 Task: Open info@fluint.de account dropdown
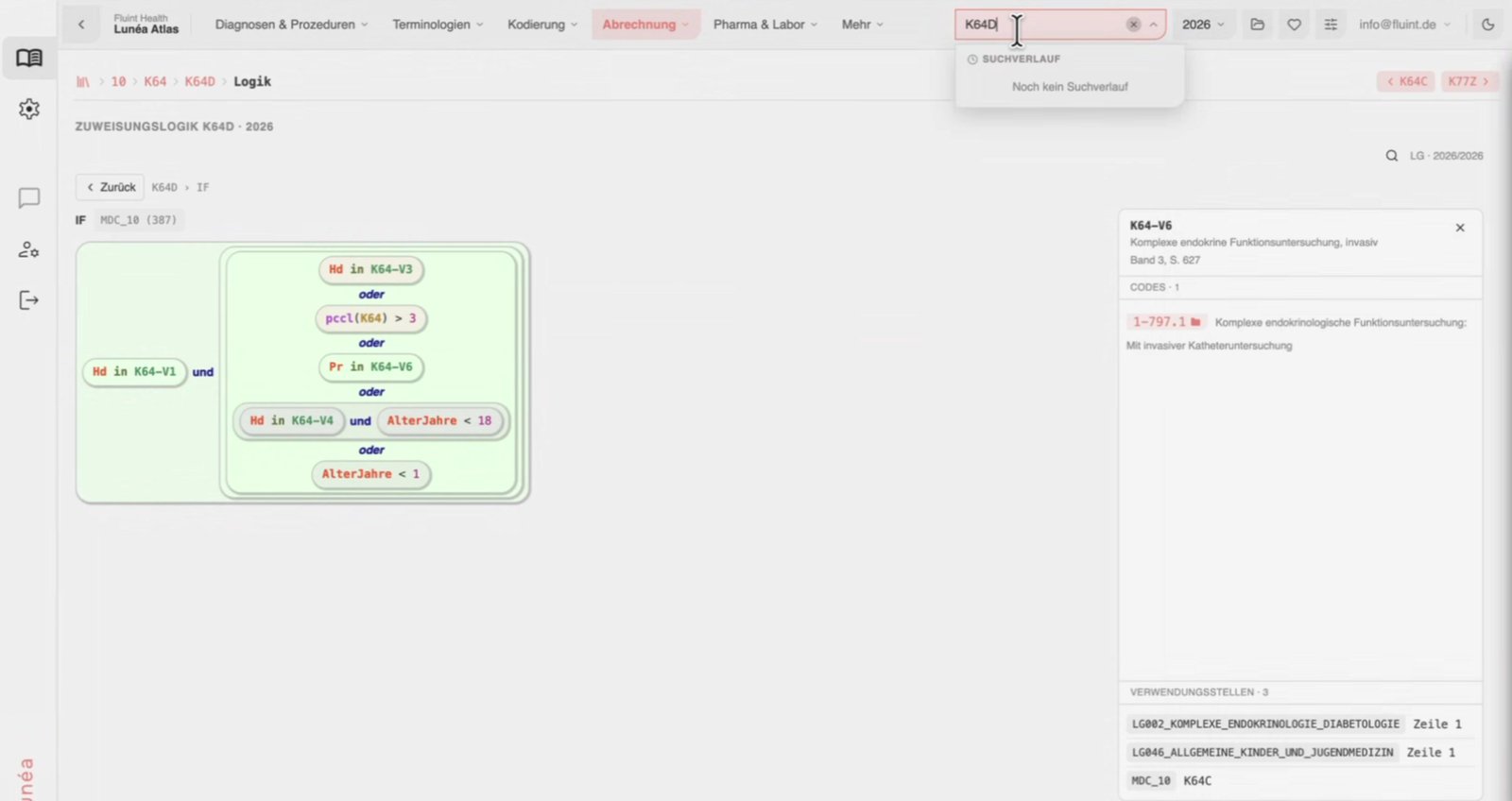pyautogui.click(x=1404, y=25)
